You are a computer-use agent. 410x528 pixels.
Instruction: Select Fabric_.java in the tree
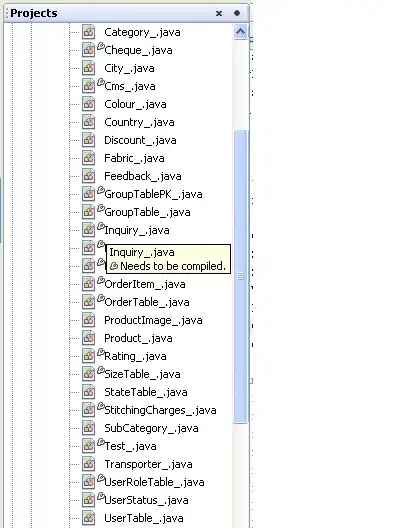(134, 158)
